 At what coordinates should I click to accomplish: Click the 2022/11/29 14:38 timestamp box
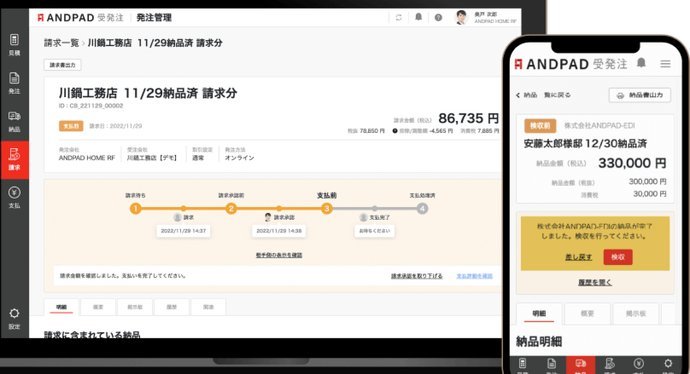tap(279, 231)
